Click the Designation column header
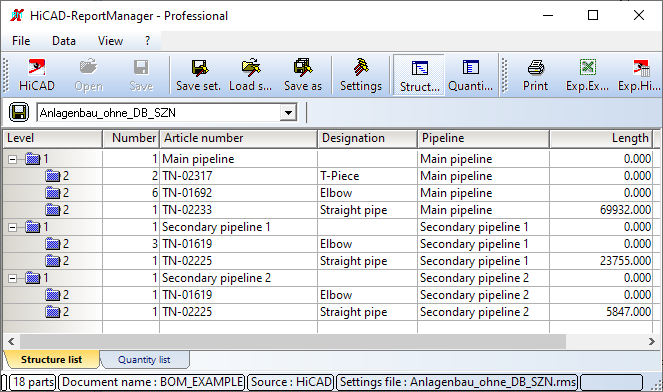 [367, 138]
